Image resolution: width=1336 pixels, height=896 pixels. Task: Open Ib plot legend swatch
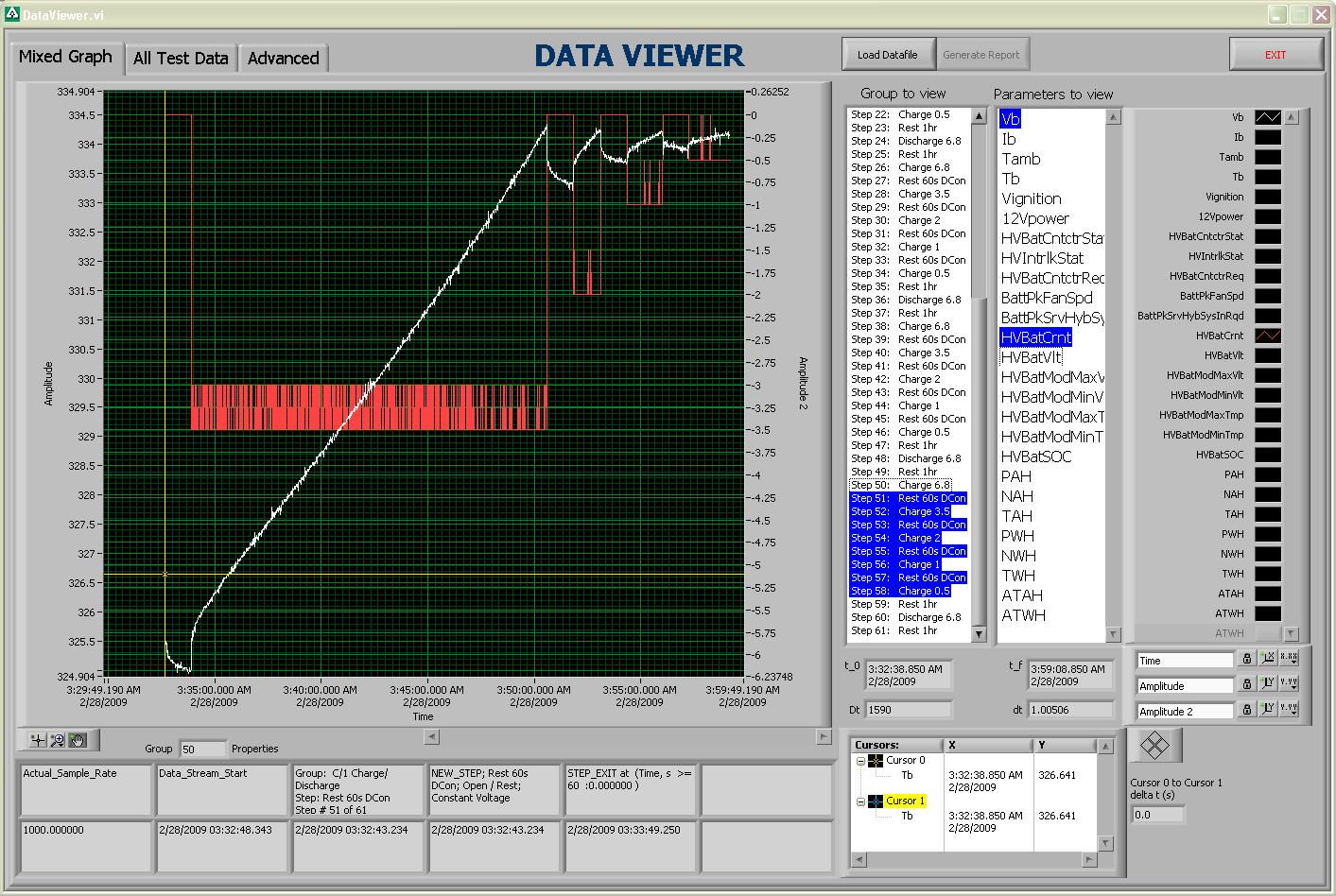click(x=1267, y=138)
